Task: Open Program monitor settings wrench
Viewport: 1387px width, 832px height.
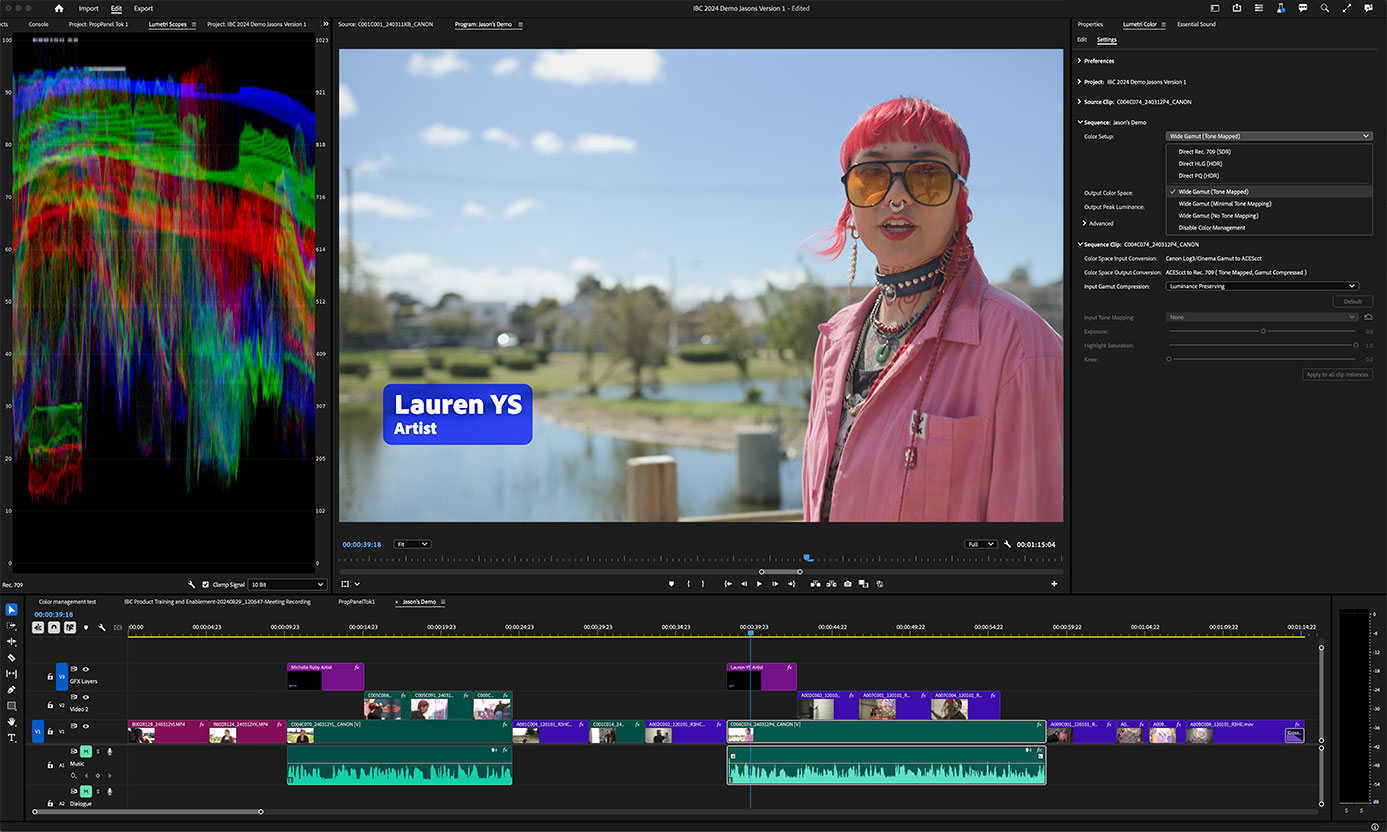Action: 1007,544
